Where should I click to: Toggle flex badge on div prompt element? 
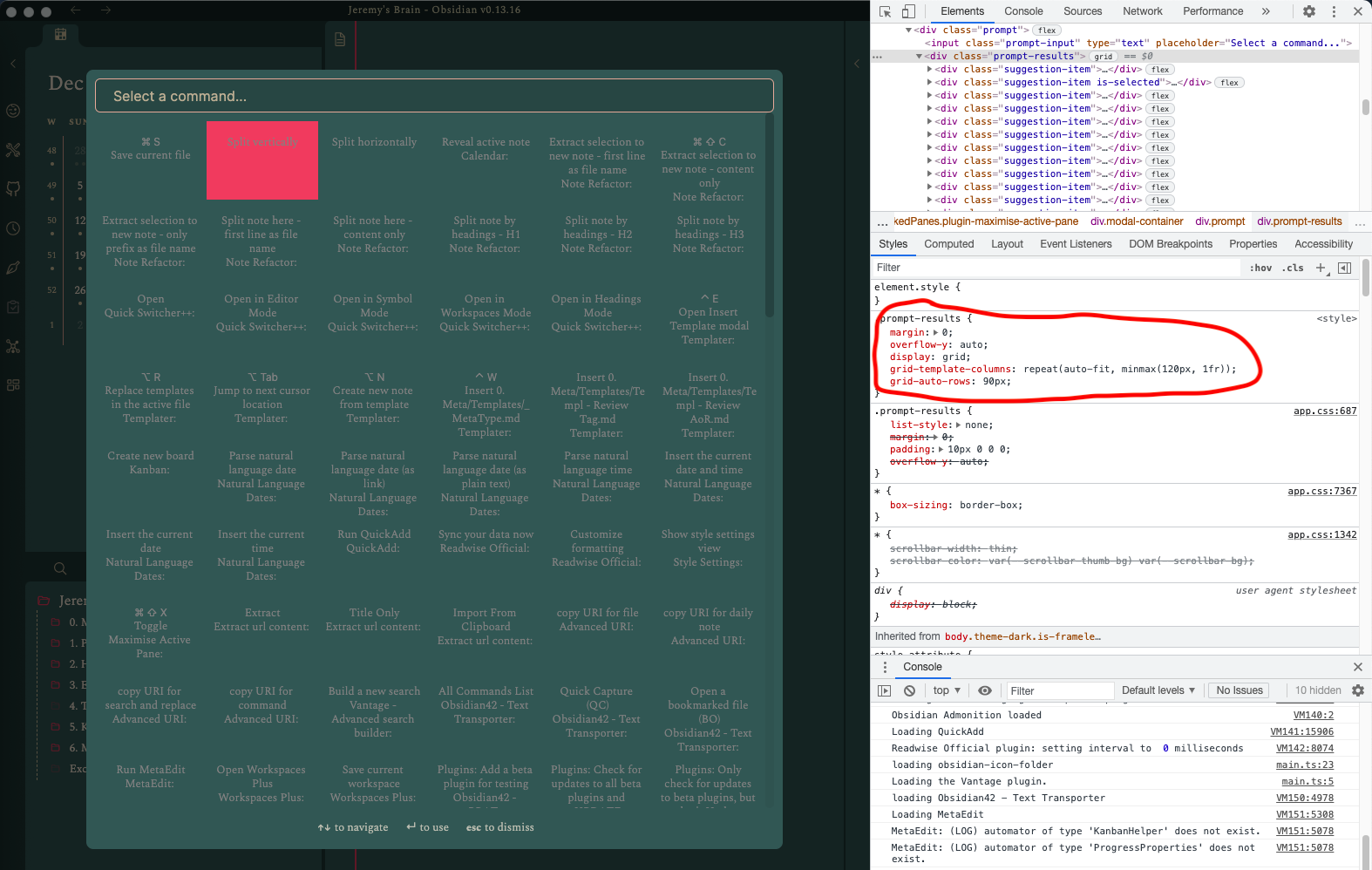1047,31
